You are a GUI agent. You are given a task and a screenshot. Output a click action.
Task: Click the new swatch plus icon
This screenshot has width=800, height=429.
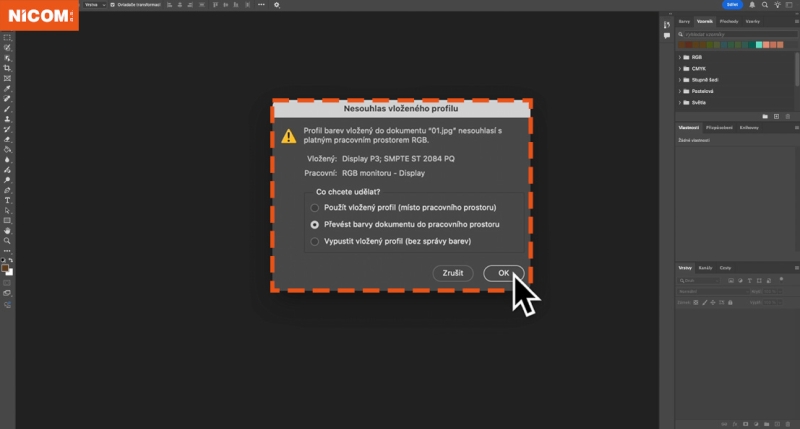(x=777, y=116)
